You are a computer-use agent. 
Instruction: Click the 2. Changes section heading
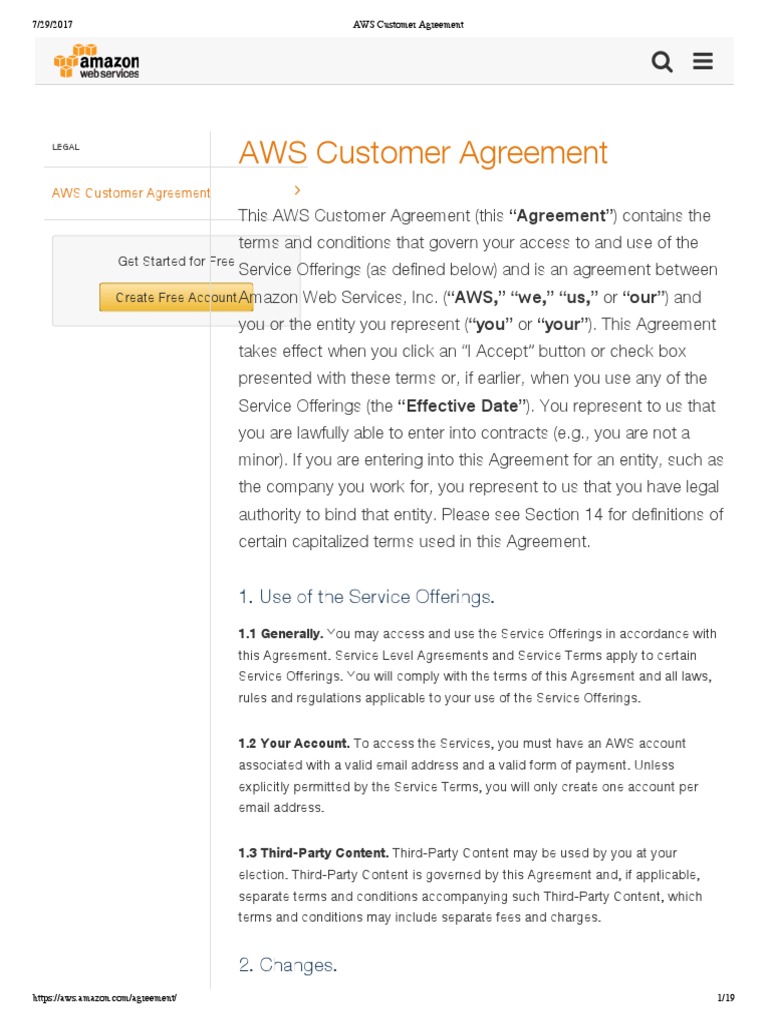(x=287, y=965)
